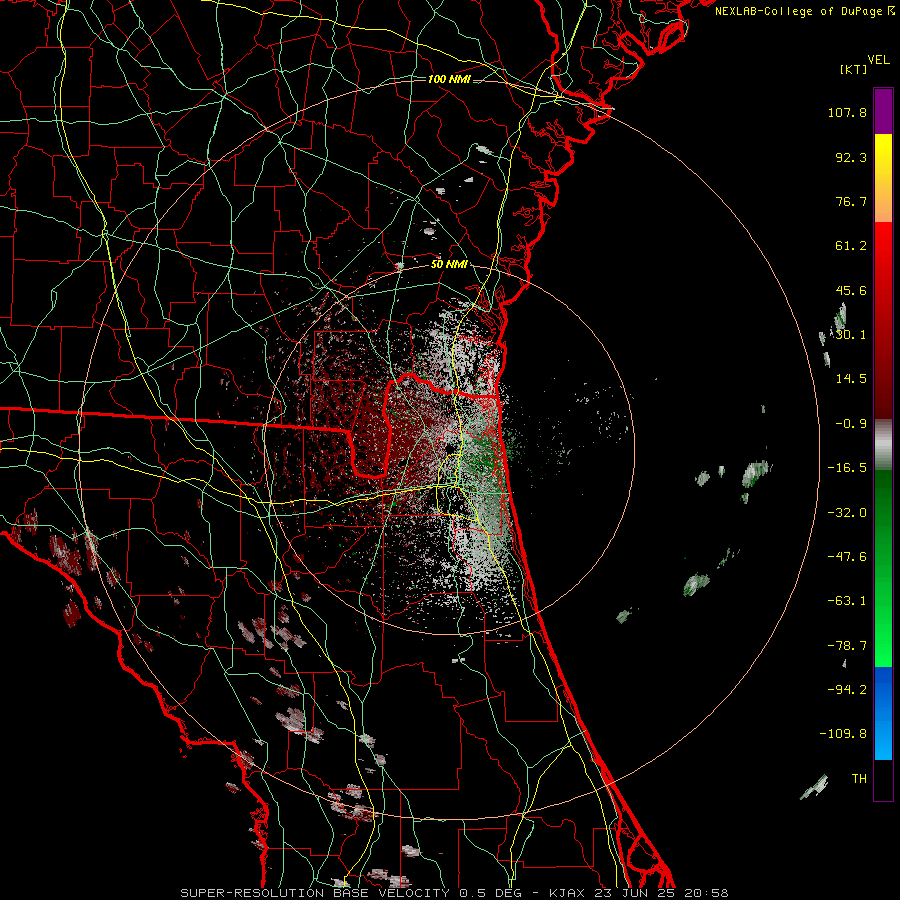Click the -16.5 velocity scale value
The width and height of the screenshot is (900, 900).
[847, 468]
